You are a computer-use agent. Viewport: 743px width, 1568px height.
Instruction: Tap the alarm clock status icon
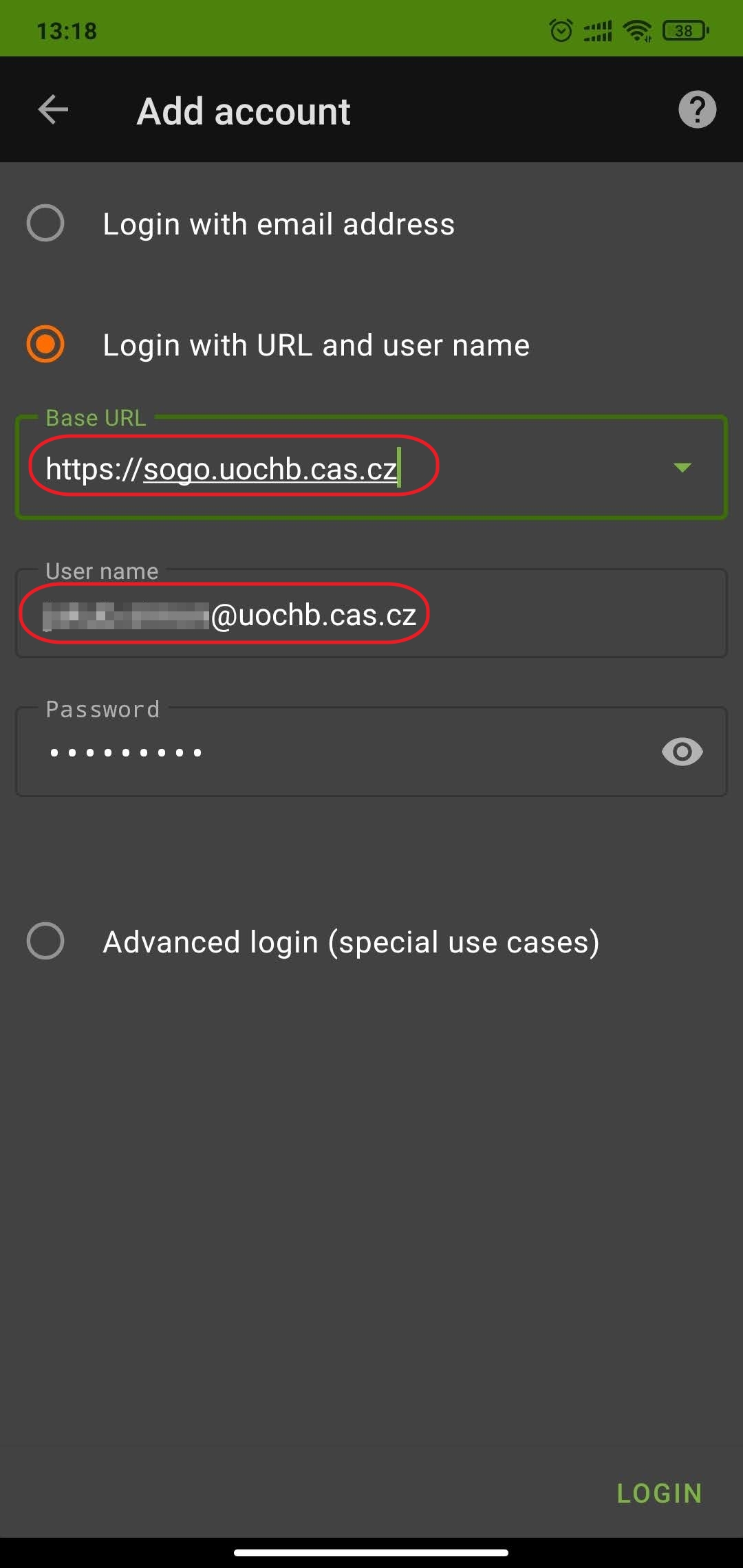pos(561,30)
